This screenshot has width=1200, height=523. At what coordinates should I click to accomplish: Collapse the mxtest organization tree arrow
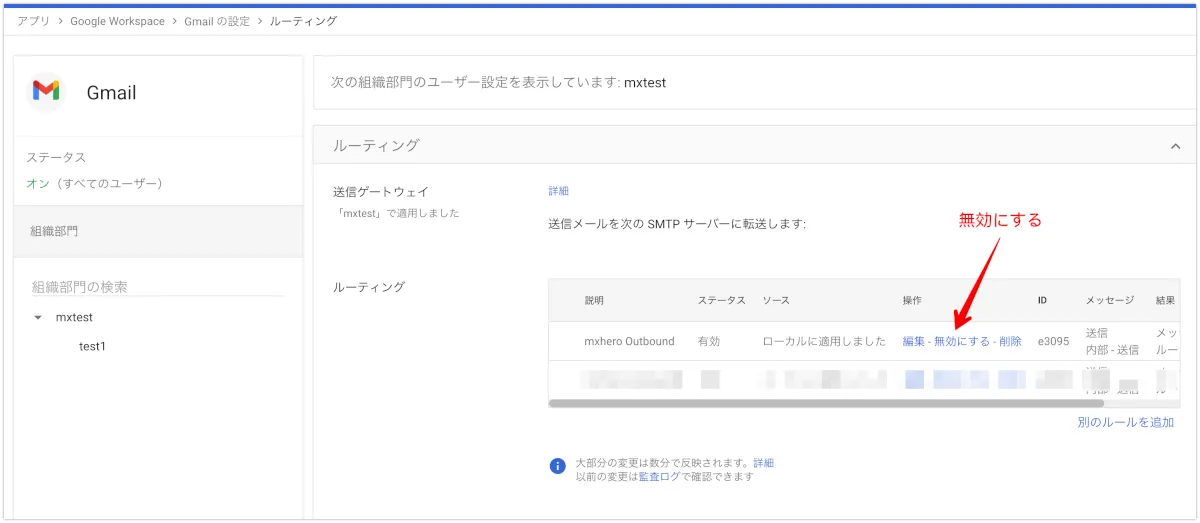point(38,317)
